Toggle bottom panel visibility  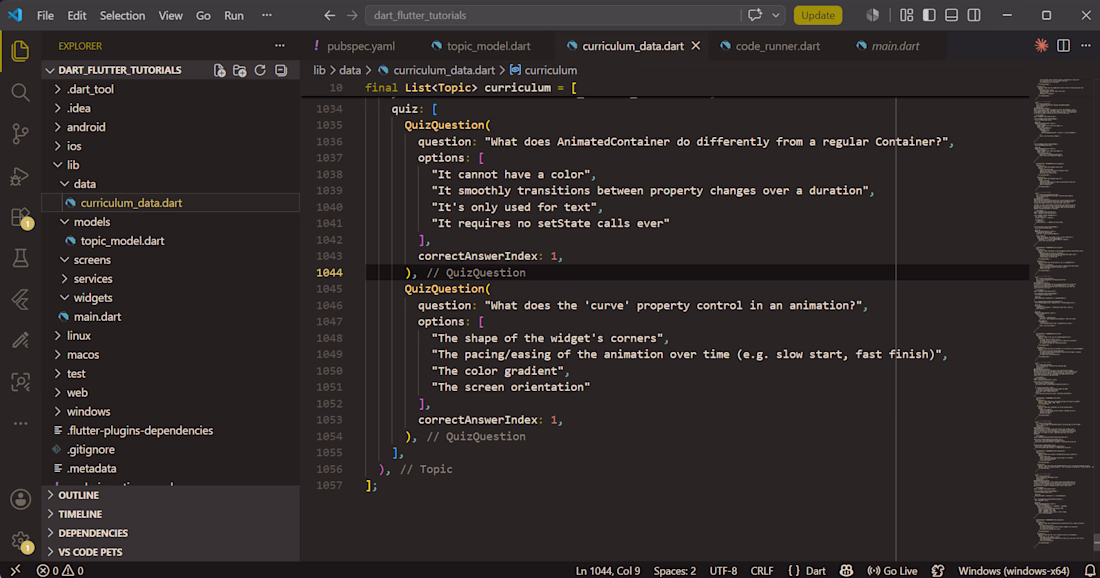tap(951, 15)
